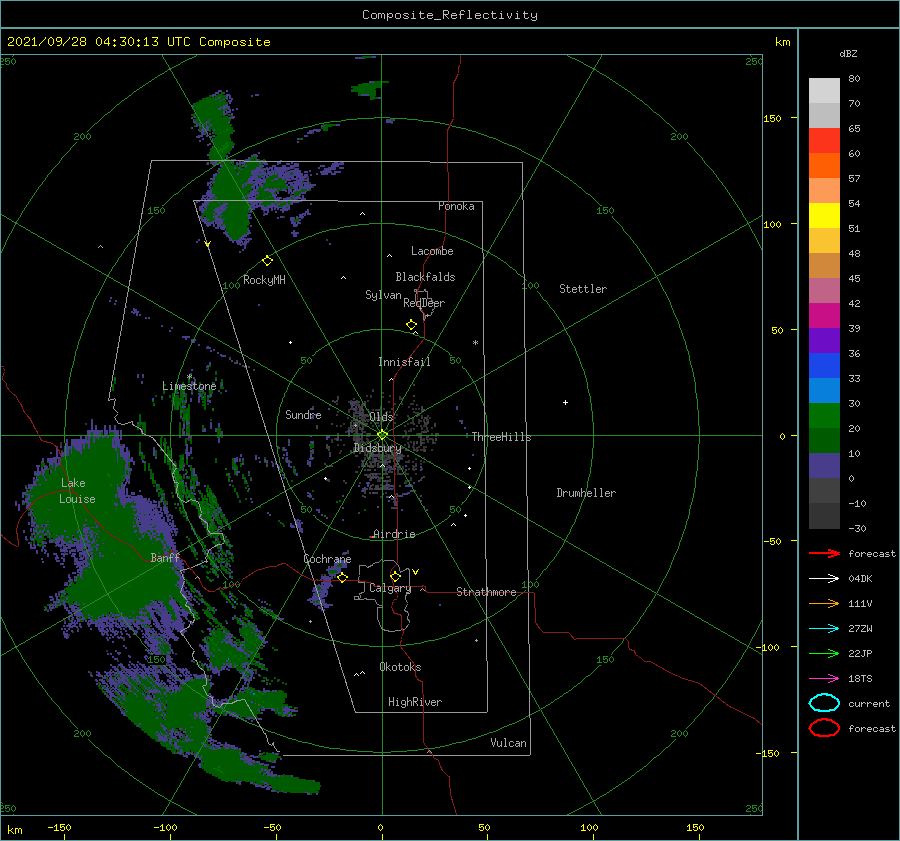Select the 65 dBZ red color swatch
The width and height of the screenshot is (900, 841).
click(824, 141)
